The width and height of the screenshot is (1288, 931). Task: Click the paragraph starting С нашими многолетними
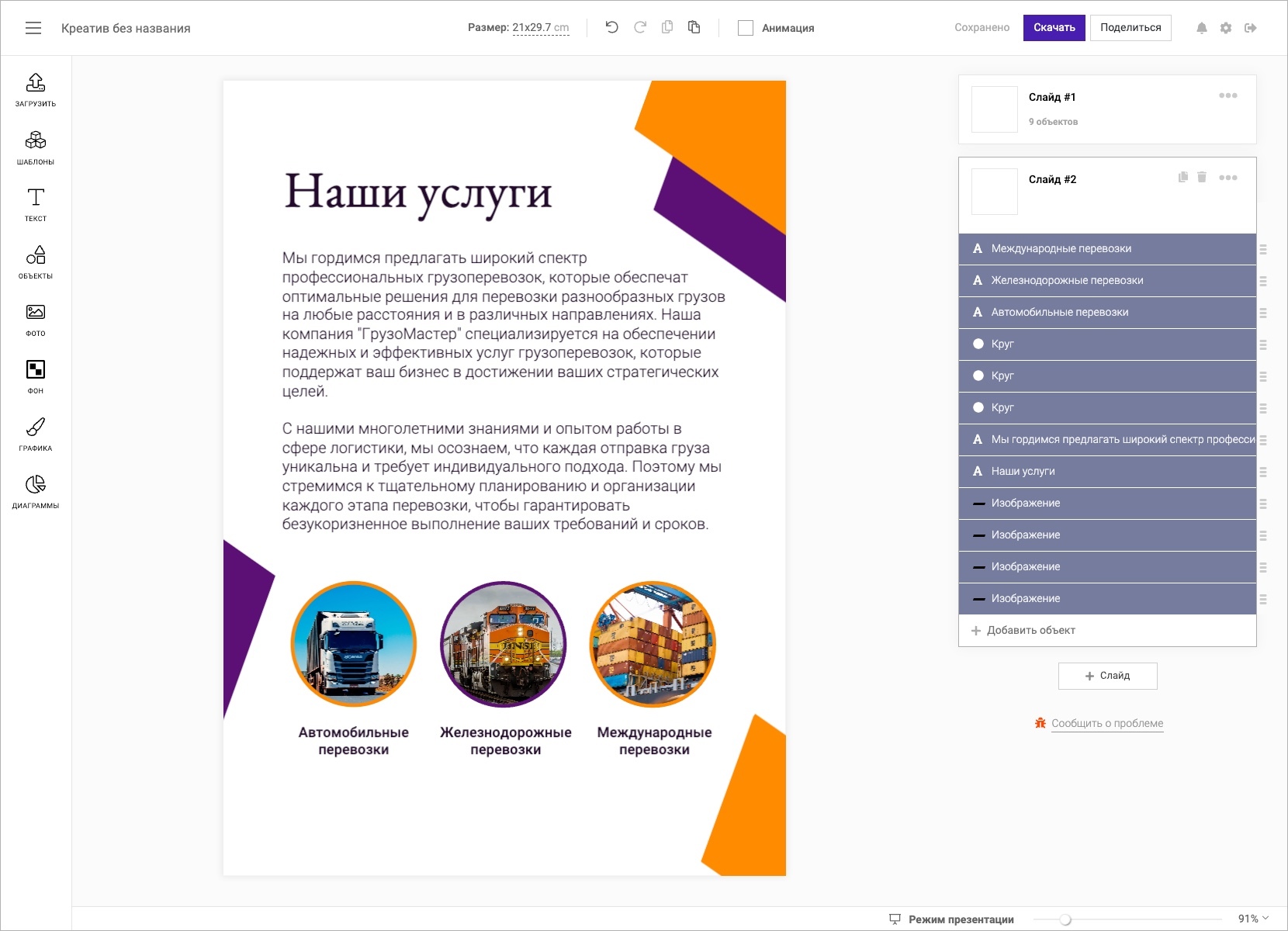[502, 476]
